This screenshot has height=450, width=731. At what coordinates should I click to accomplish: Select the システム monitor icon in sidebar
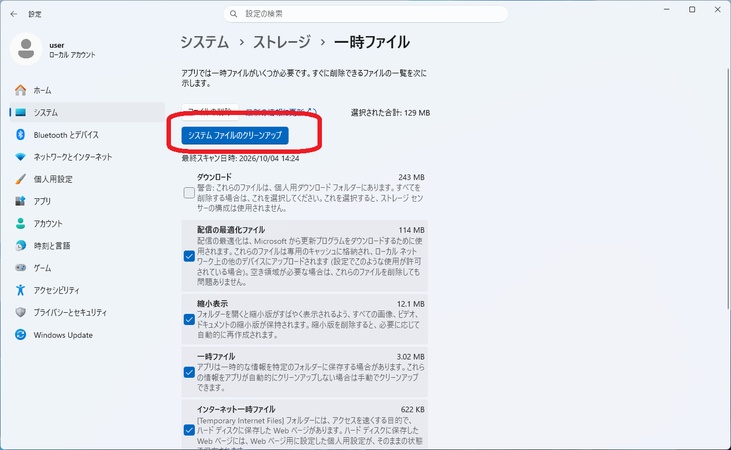point(21,112)
